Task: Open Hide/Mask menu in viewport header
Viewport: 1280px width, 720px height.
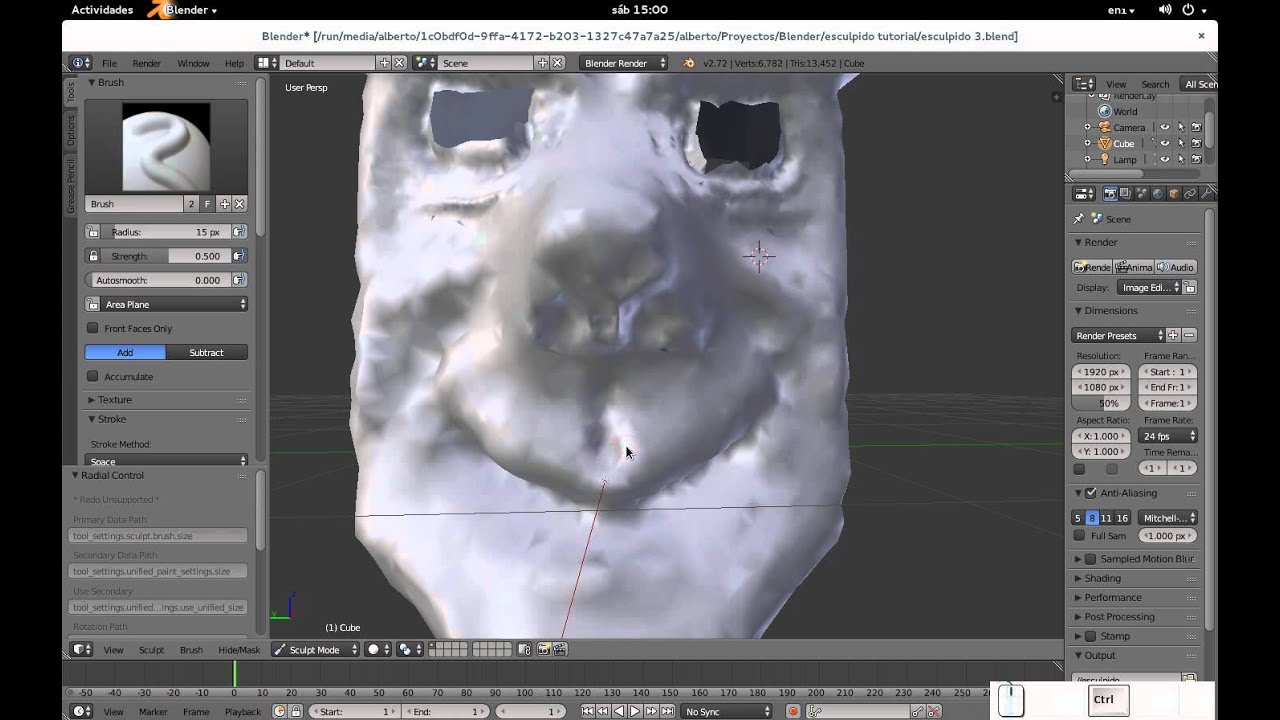Action: (x=239, y=650)
